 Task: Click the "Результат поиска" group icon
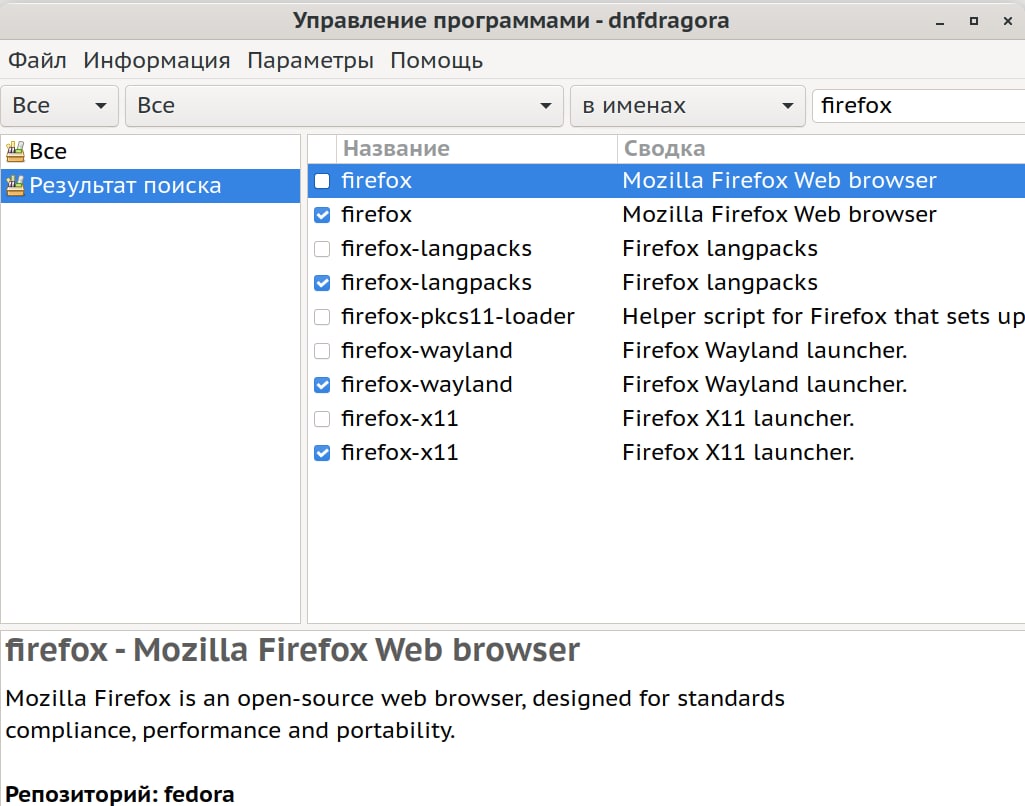pyautogui.click(x=15, y=186)
